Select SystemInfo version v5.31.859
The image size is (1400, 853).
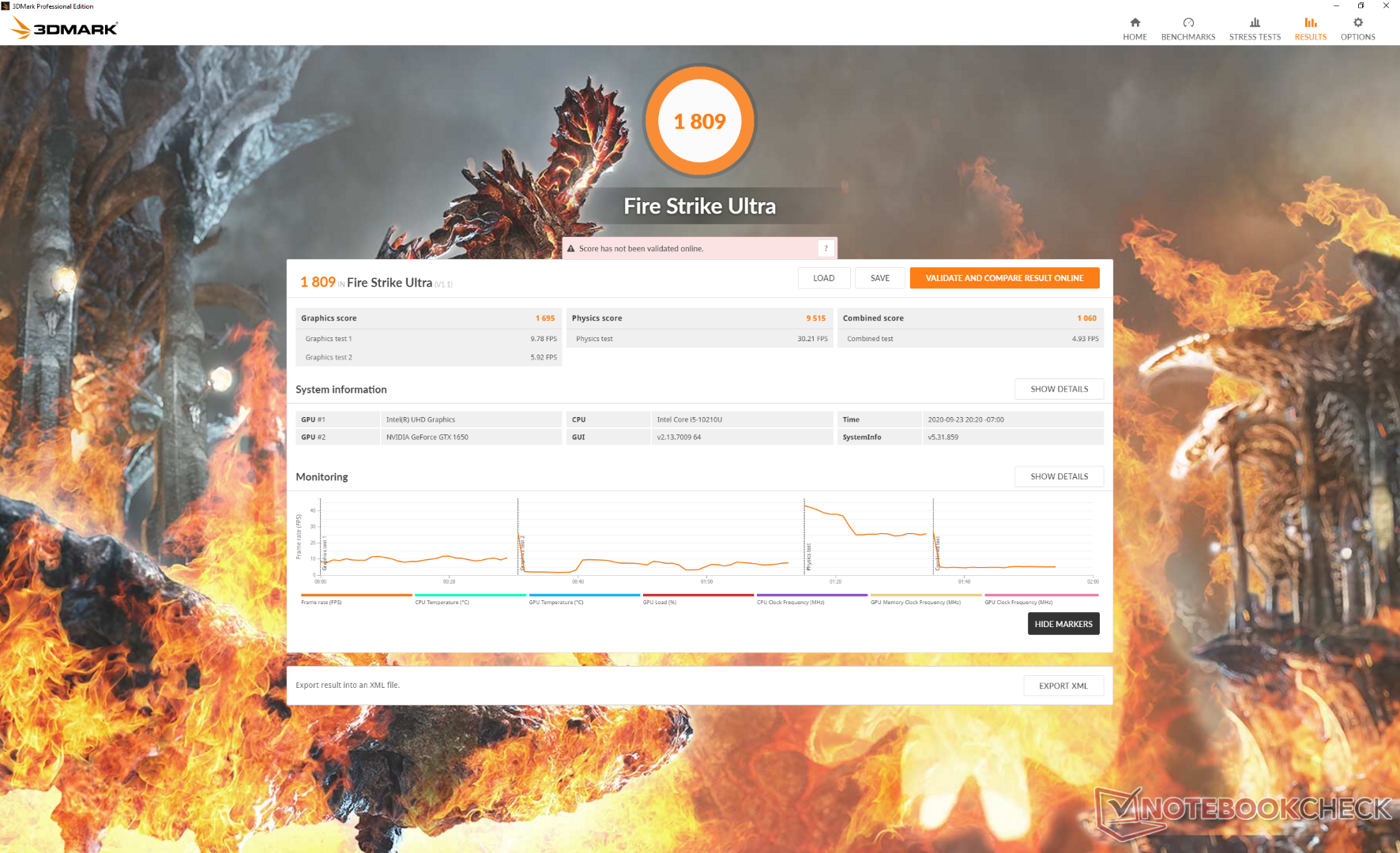click(x=1013, y=437)
